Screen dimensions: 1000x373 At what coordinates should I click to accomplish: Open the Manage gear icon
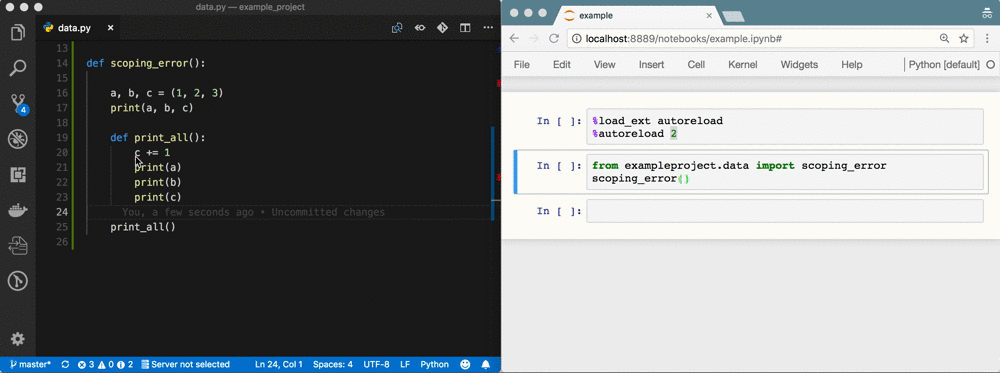(x=18, y=339)
